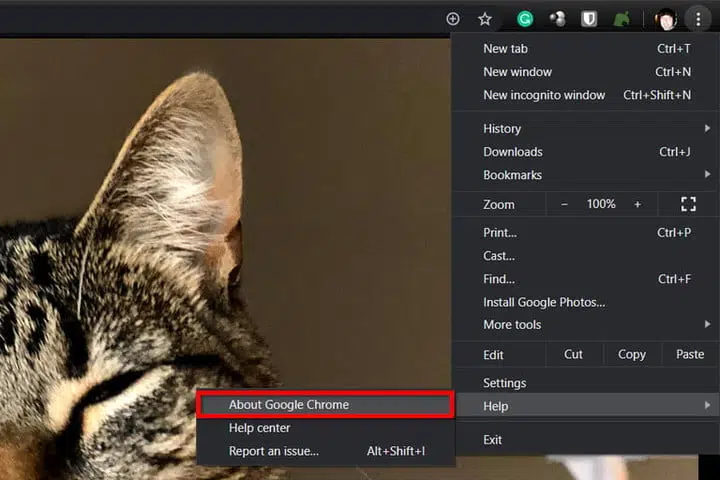The height and width of the screenshot is (480, 720).
Task: Click the Bitwarden shield extension icon
Action: [x=589, y=19]
